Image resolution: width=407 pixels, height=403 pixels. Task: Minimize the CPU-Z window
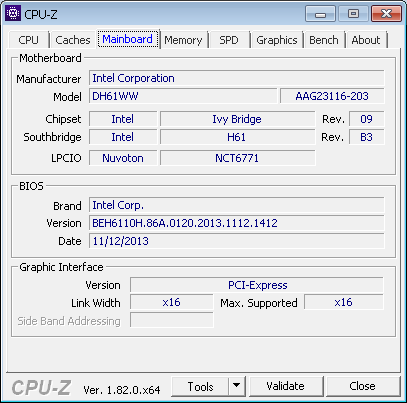click(x=320, y=14)
